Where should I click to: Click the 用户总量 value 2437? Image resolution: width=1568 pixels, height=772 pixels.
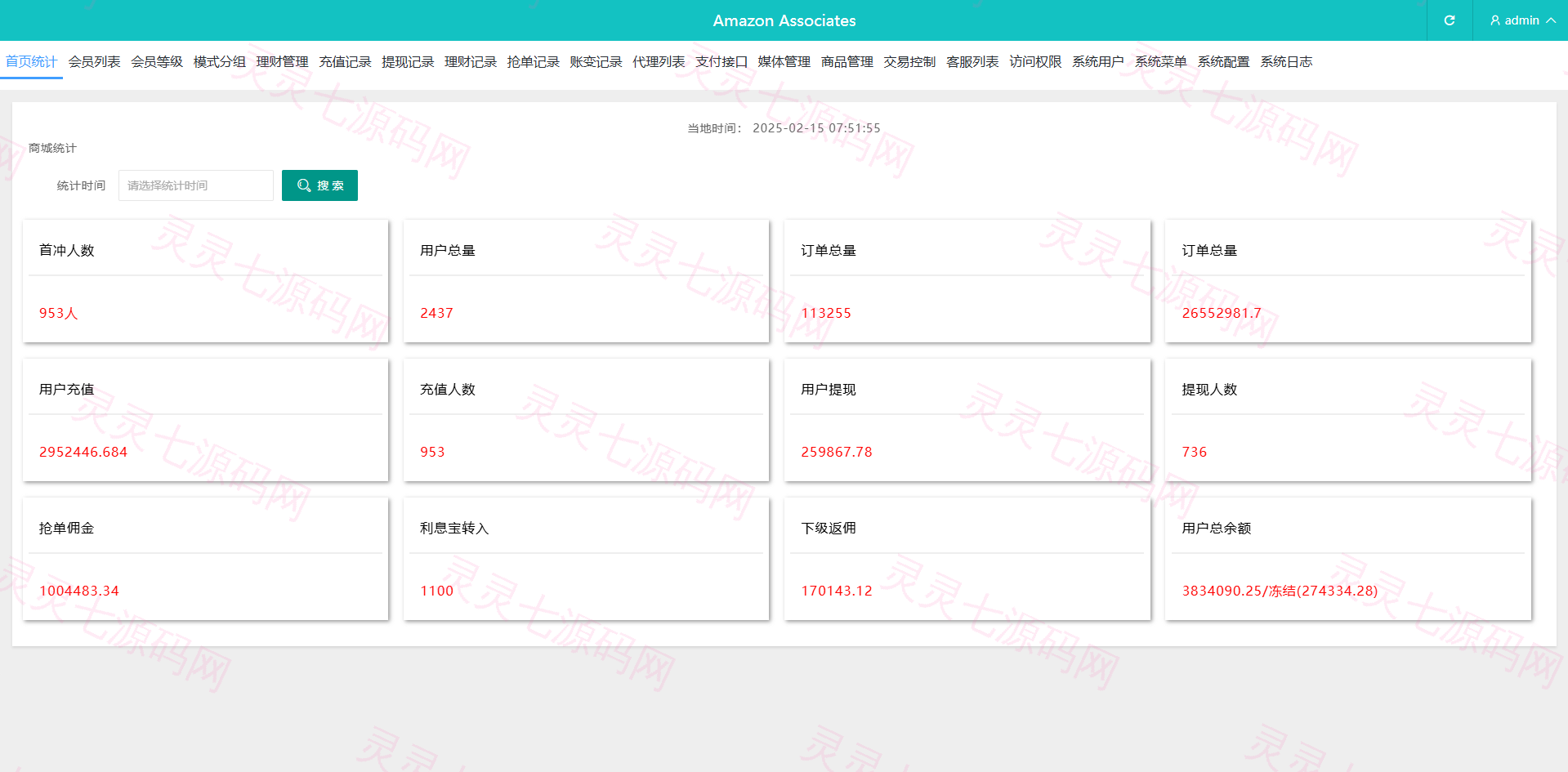tap(436, 313)
